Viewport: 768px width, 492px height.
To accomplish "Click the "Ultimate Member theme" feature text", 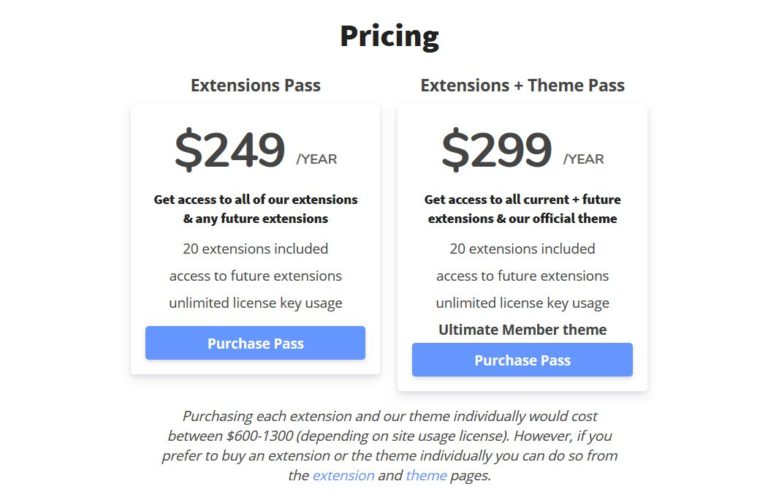I will (x=522, y=330).
